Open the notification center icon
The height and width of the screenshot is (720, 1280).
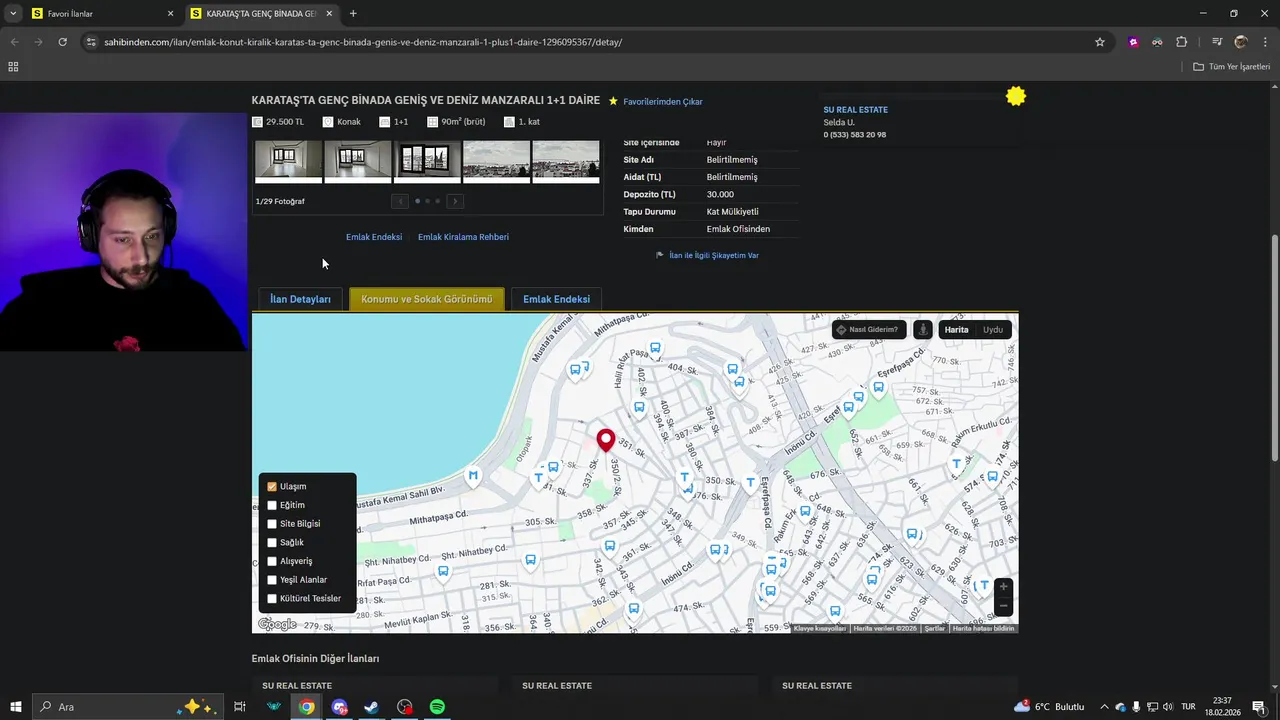1258,707
